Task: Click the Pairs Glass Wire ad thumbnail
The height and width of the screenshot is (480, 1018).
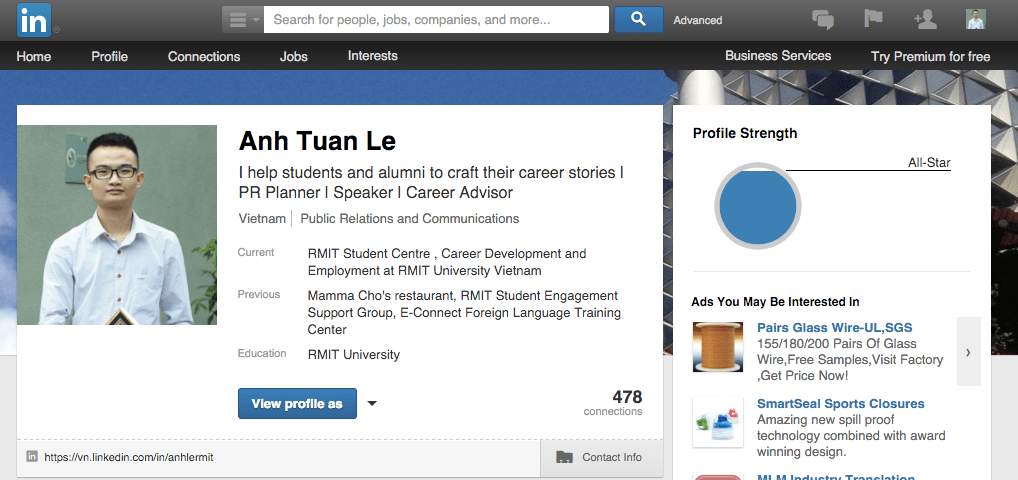Action: (718, 346)
